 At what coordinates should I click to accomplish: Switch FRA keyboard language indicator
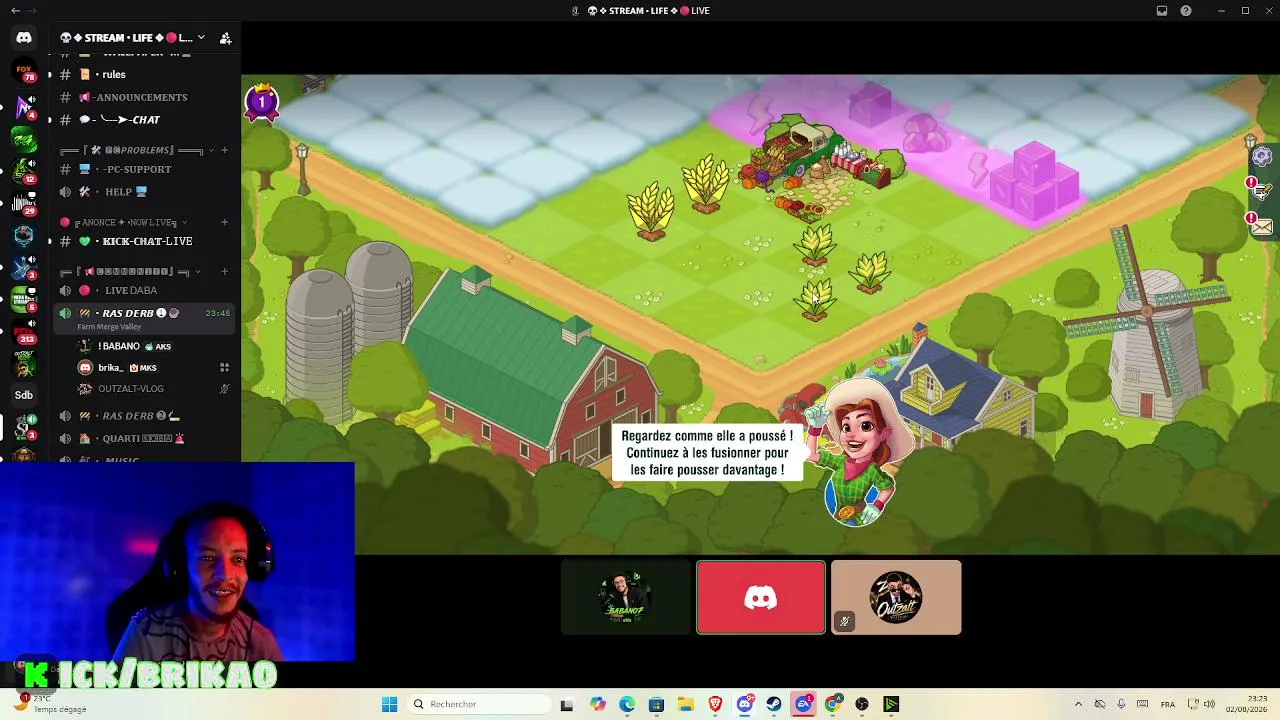pyautogui.click(x=1167, y=704)
